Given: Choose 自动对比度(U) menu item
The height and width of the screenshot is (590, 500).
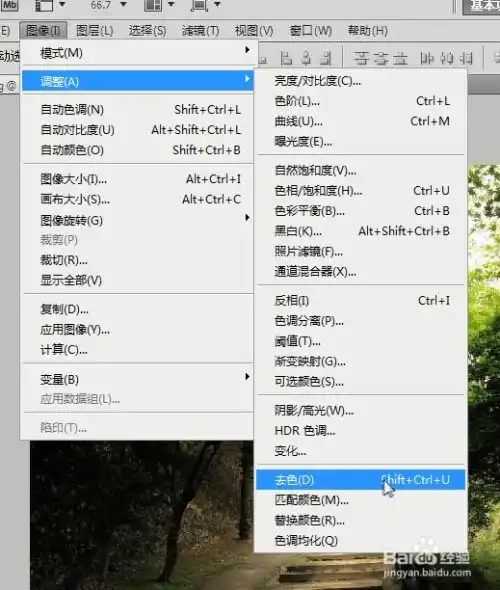Looking at the screenshot, I should click(x=138, y=130).
